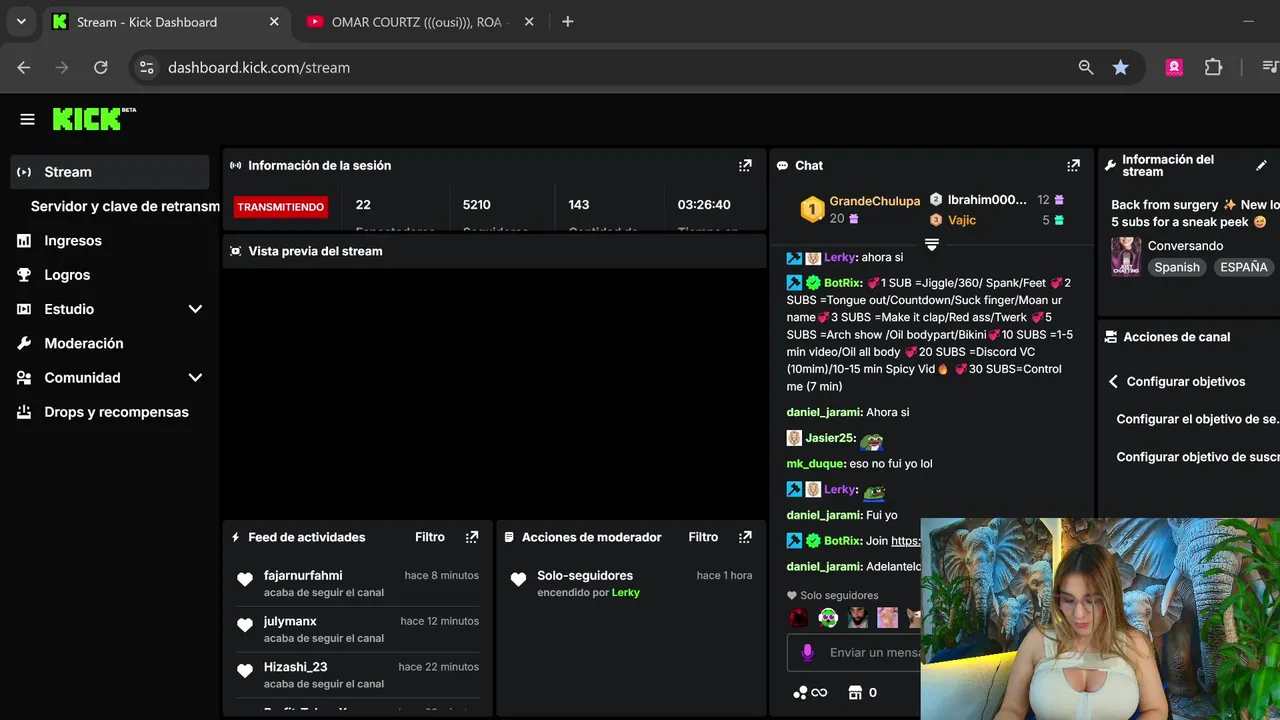Go back from Configurar objetivos
The width and height of the screenshot is (1280, 720).
pyautogui.click(x=1113, y=382)
